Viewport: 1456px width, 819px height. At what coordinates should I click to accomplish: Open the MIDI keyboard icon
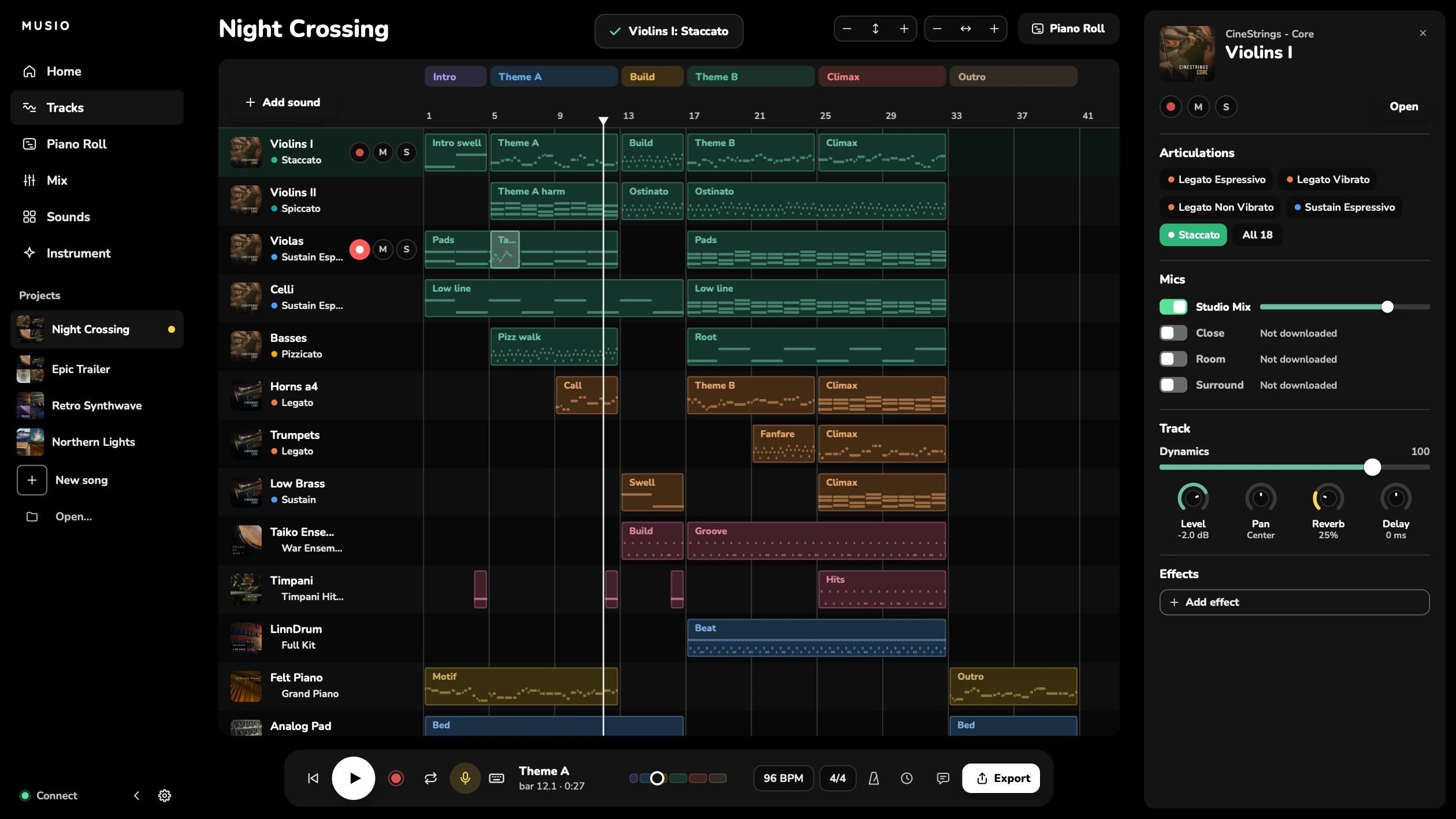(496, 778)
